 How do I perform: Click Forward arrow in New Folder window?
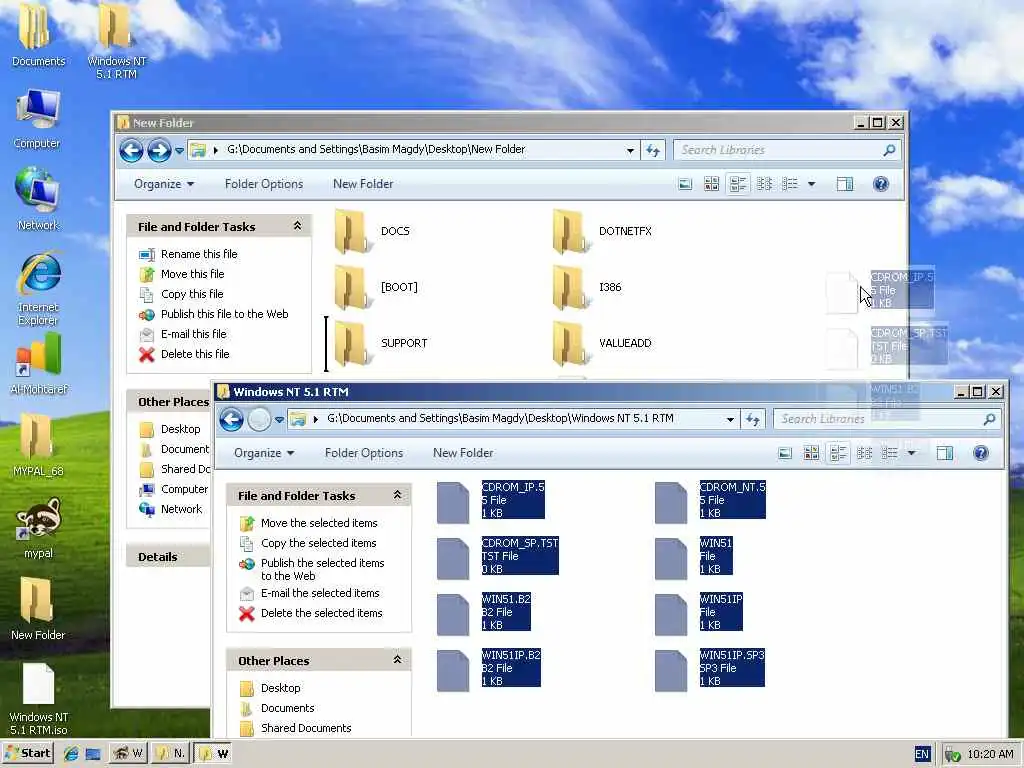coord(159,150)
